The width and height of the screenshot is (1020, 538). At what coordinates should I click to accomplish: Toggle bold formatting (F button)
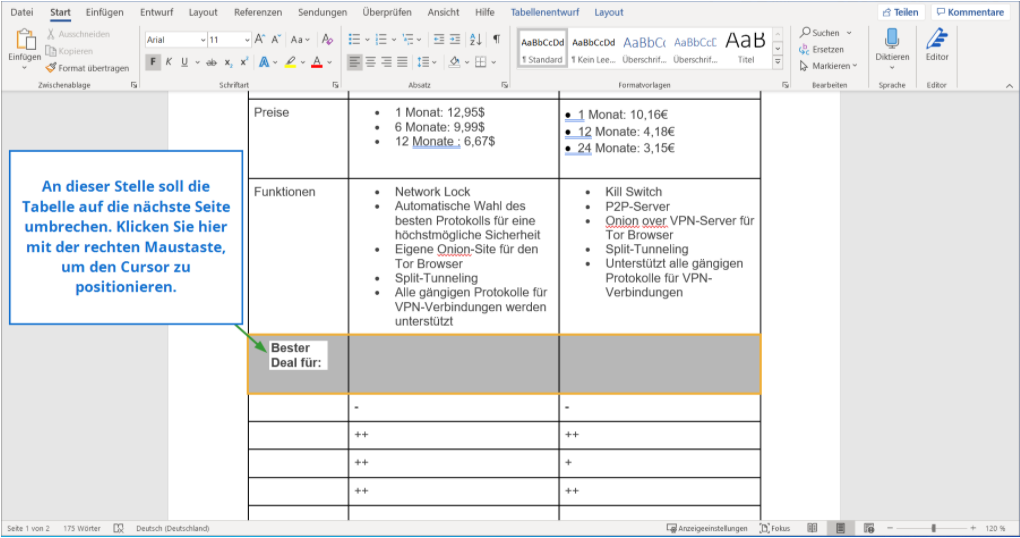tap(153, 62)
